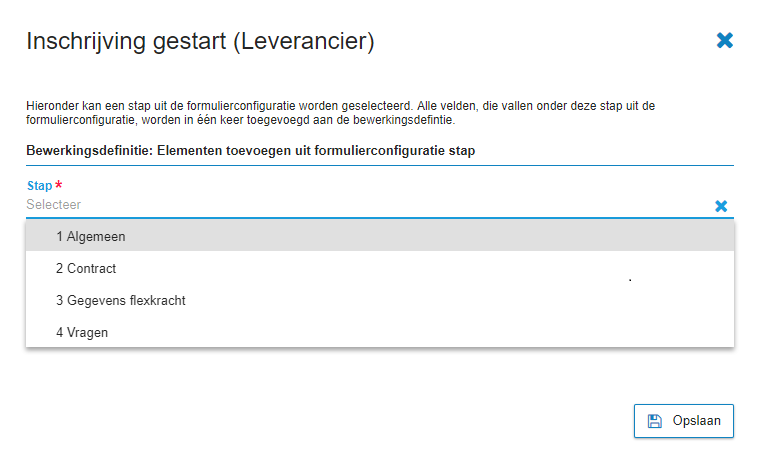Click the blue "Stap" field label
The height and width of the screenshot is (455, 758).
pos(39,186)
